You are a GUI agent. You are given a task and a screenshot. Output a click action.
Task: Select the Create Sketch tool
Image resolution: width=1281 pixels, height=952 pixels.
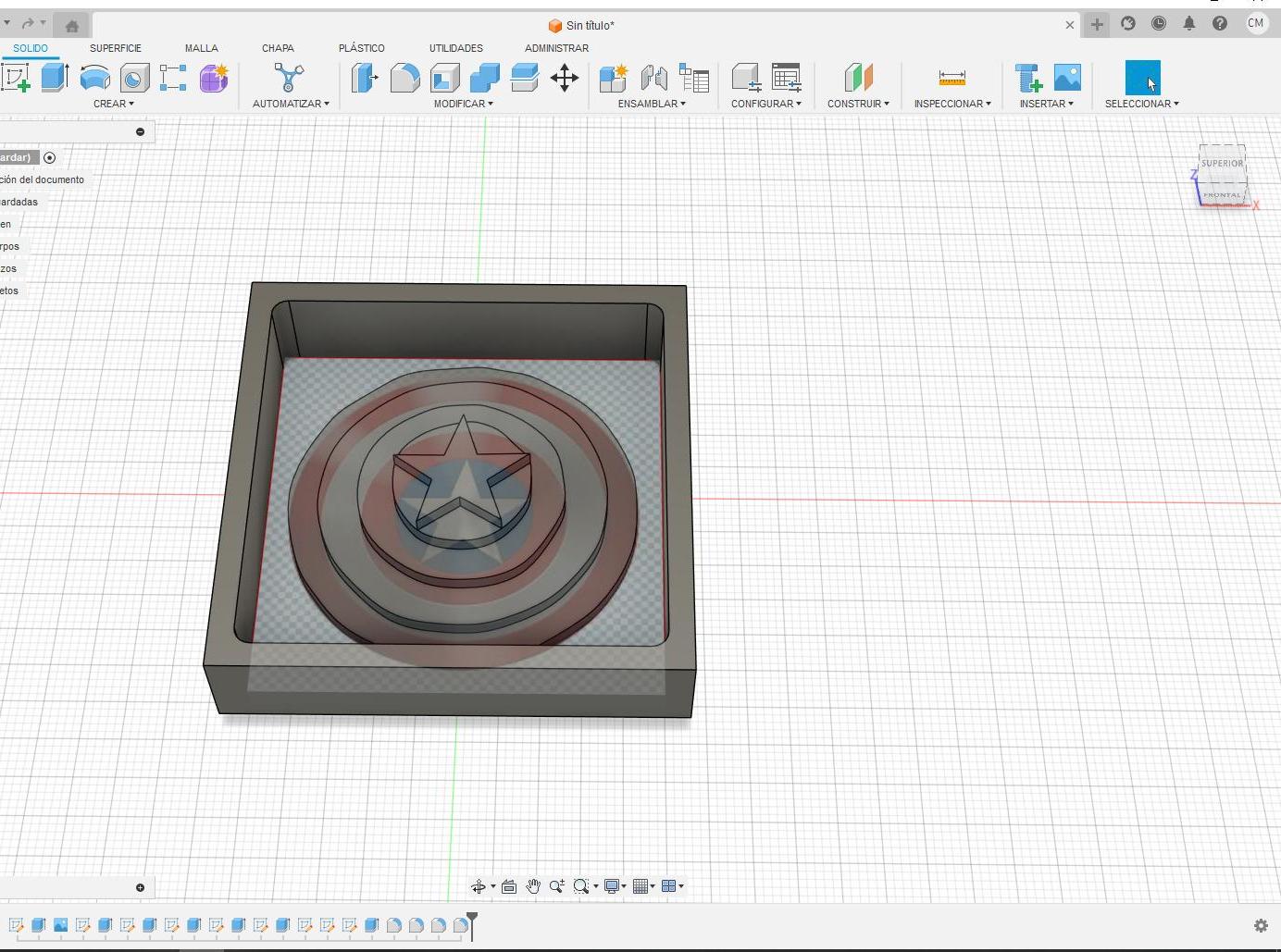point(16,78)
